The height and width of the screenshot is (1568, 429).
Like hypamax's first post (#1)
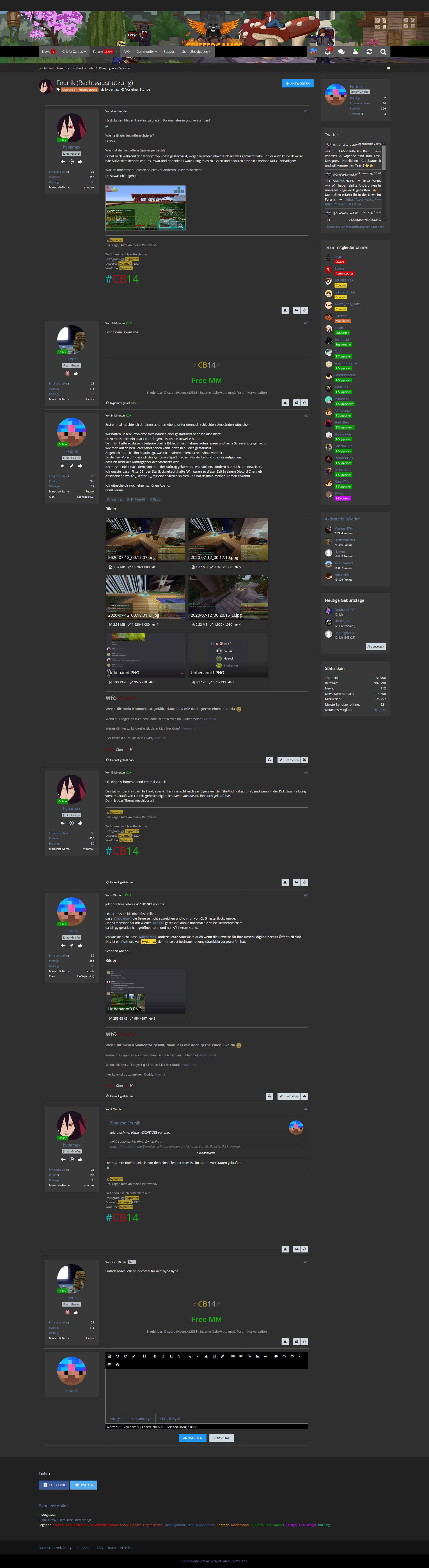pos(304,310)
